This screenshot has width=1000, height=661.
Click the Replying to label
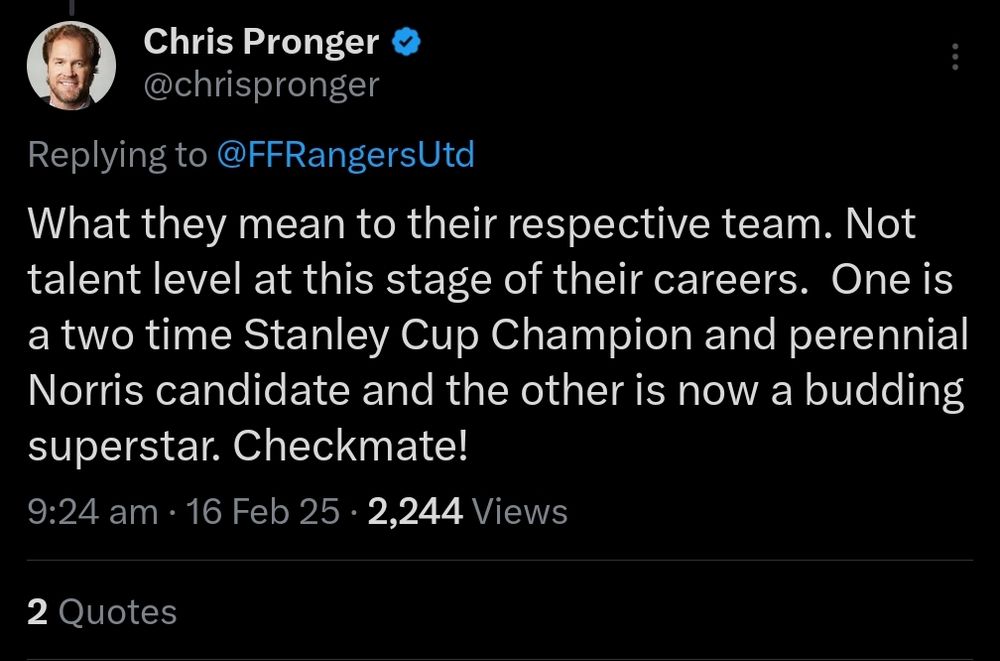(110, 154)
